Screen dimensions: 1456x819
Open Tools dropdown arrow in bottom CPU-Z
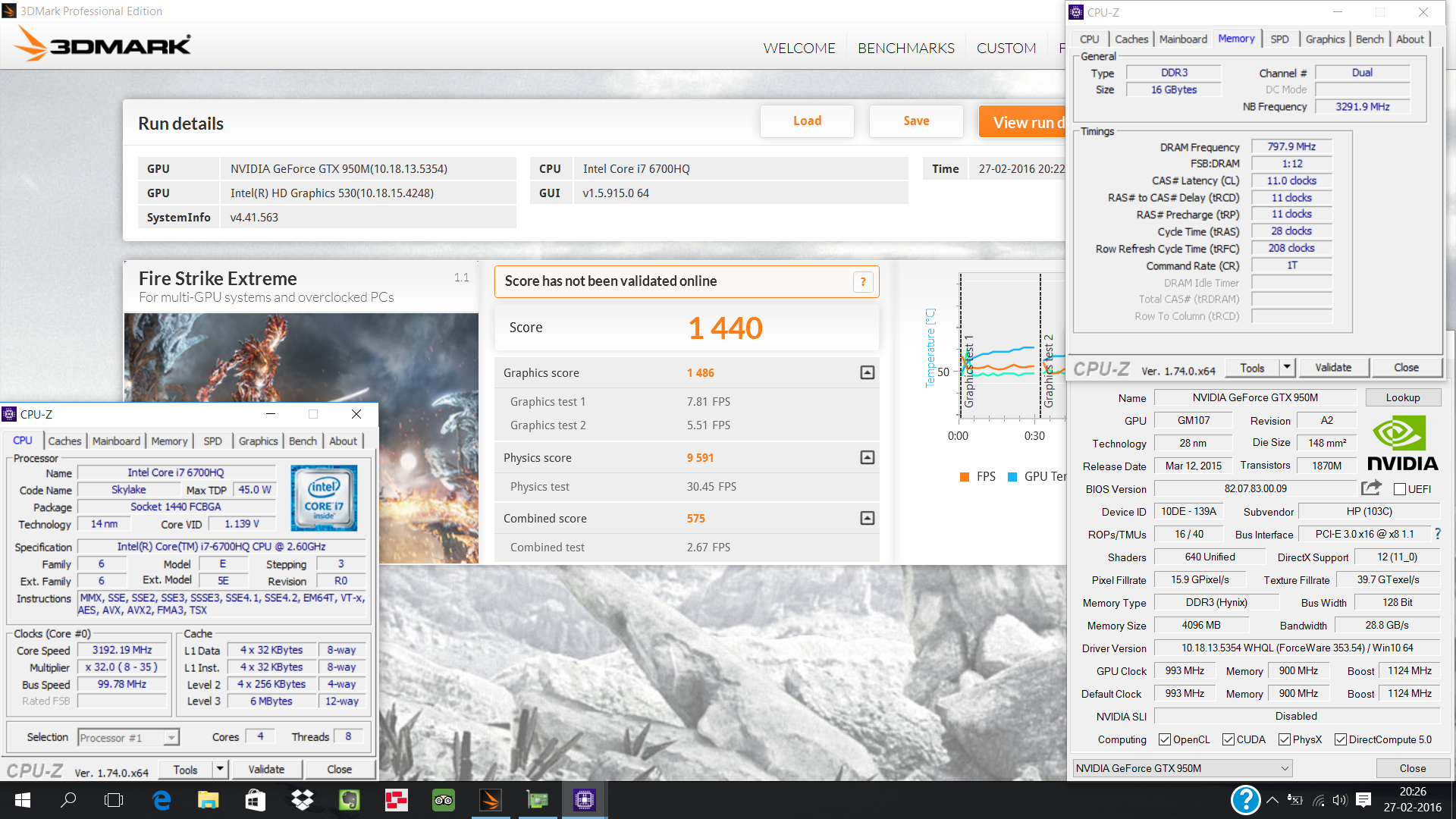[x=220, y=769]
